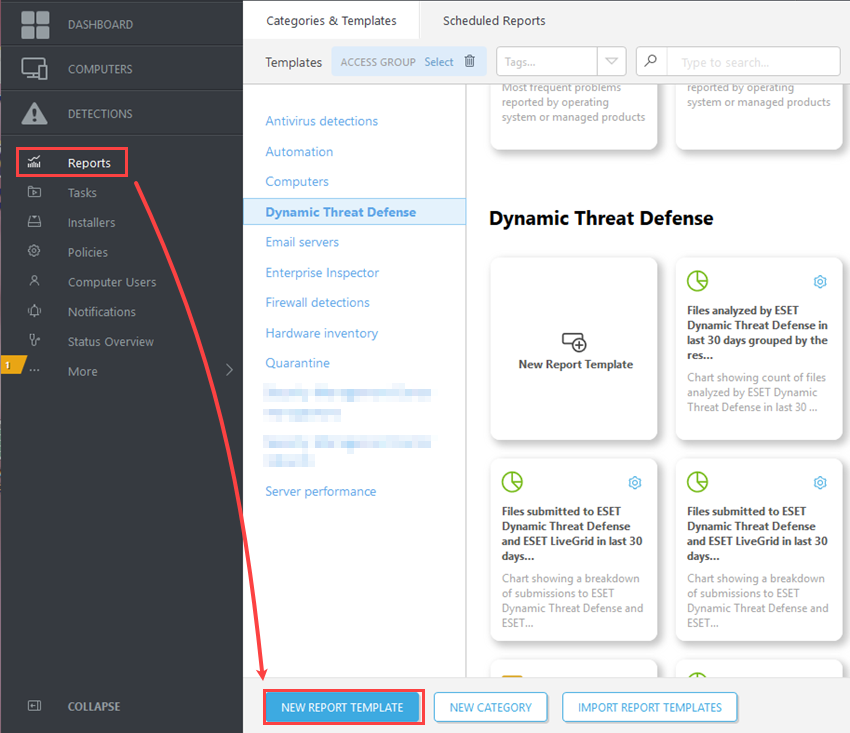Viewport: 850px width, 733px height.
Task: Select Enterprise Inspector category
Action: (x=322, y=272)
